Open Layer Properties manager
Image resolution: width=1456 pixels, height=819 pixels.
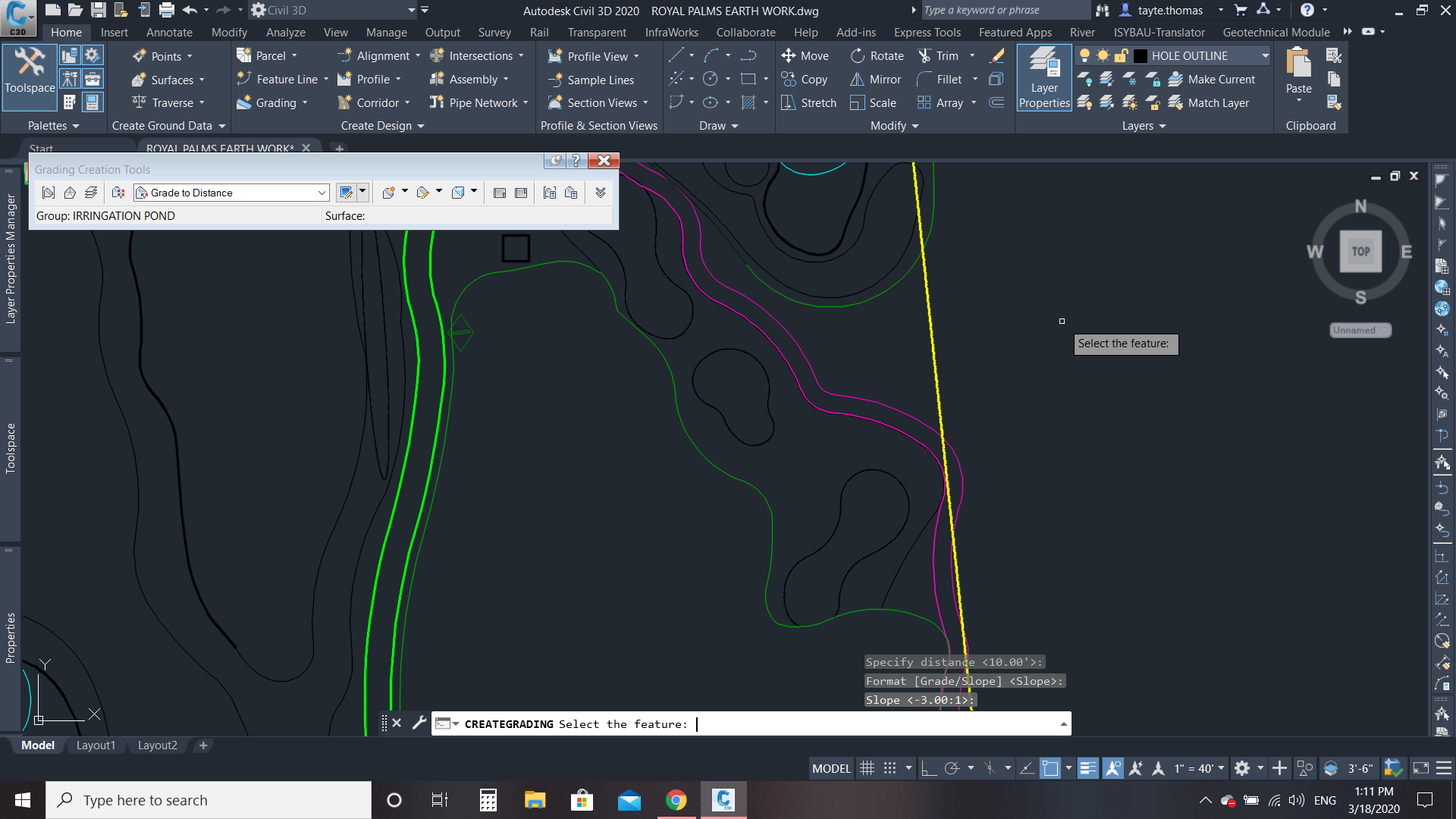click(1043, 77)
